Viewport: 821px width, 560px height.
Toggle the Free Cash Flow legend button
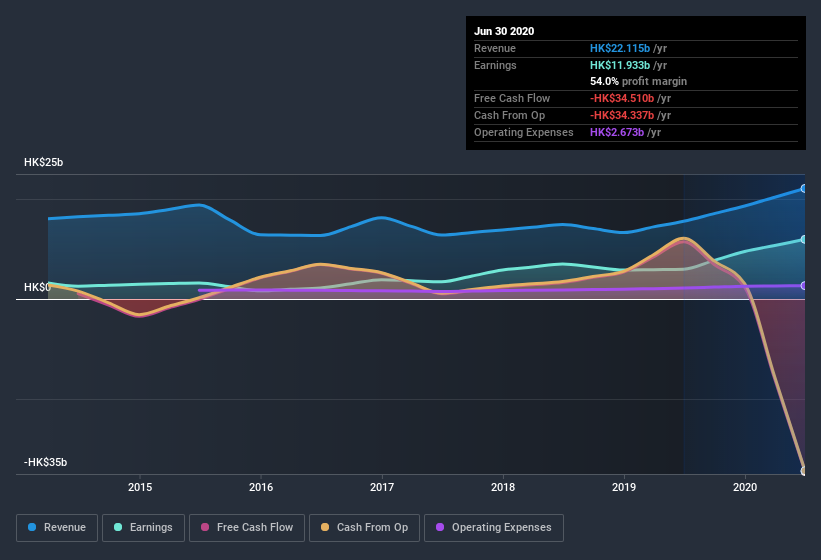pyautogui.click(x=247, y=528)
